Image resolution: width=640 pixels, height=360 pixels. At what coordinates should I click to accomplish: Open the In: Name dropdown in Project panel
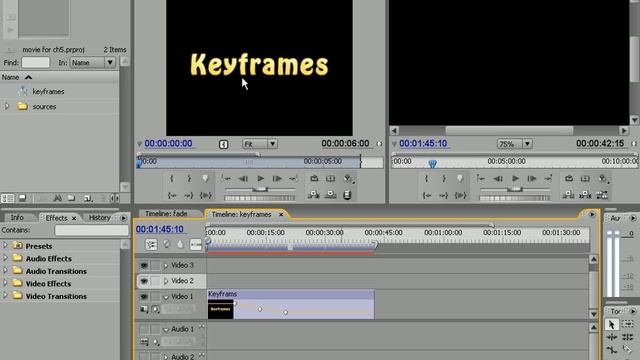[92, 62]
